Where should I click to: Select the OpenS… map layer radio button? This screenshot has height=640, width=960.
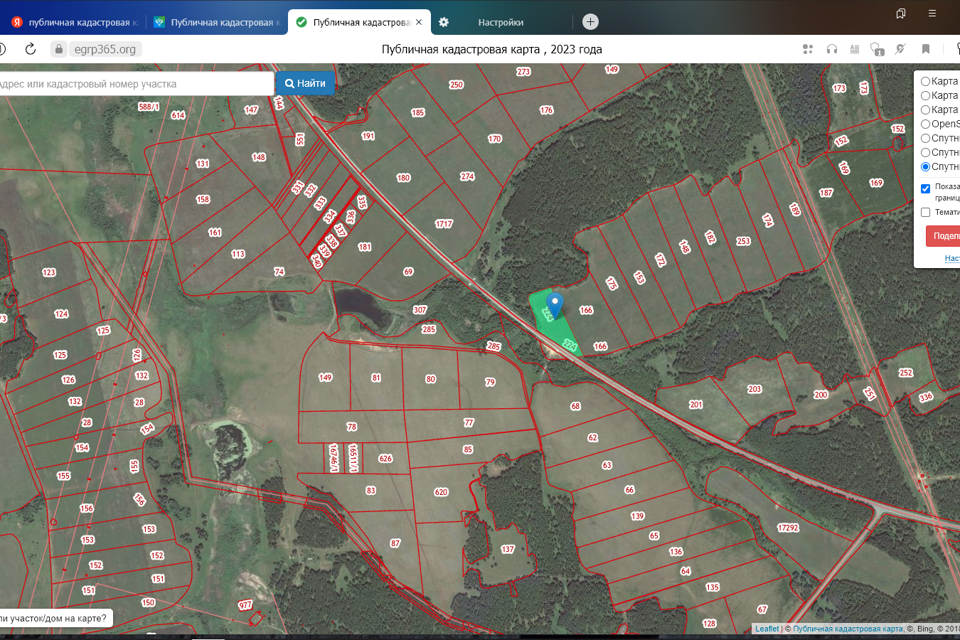click(925, 124)
